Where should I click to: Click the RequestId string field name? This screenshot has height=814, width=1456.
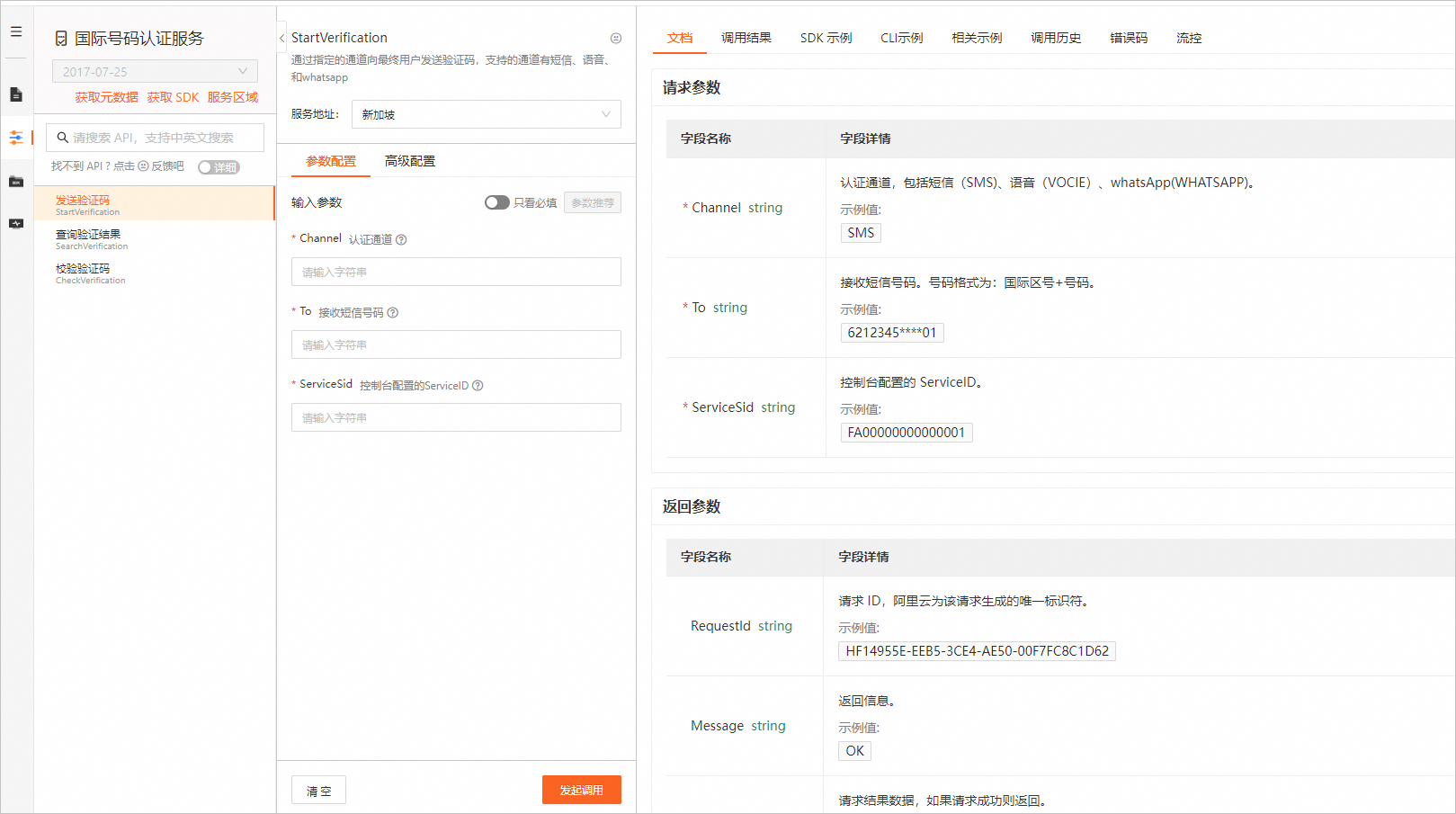click(x=741, y=626)
